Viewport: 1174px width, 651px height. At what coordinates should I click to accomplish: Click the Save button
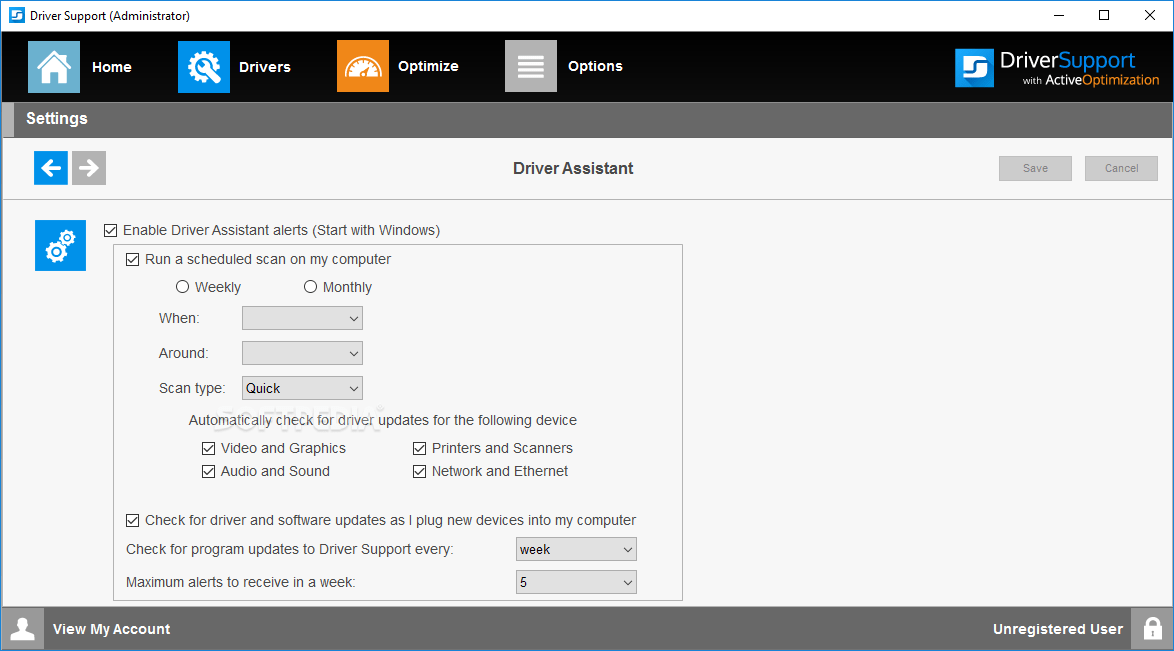tap(1035, 169)
